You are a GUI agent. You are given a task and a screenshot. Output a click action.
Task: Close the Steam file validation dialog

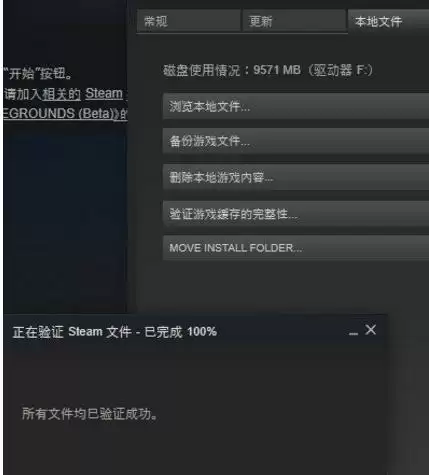click(x=370, y=330)
